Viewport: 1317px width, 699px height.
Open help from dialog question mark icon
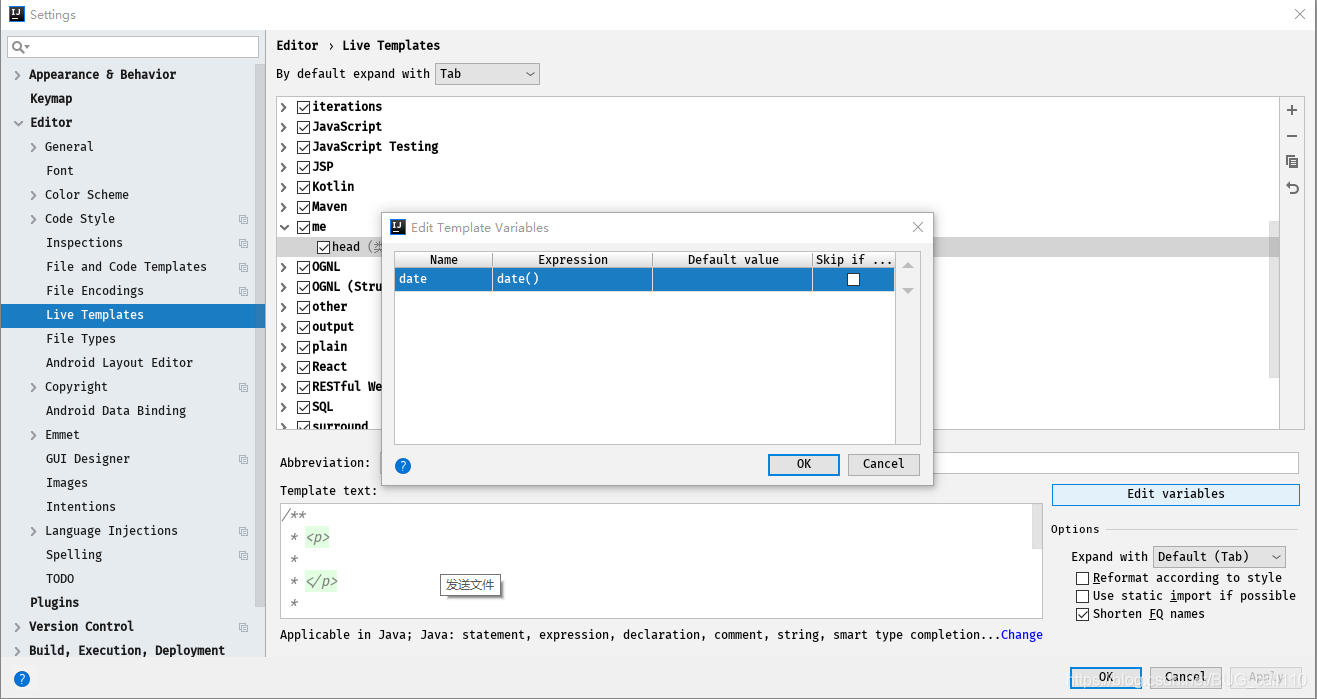[x=402, y=465]
